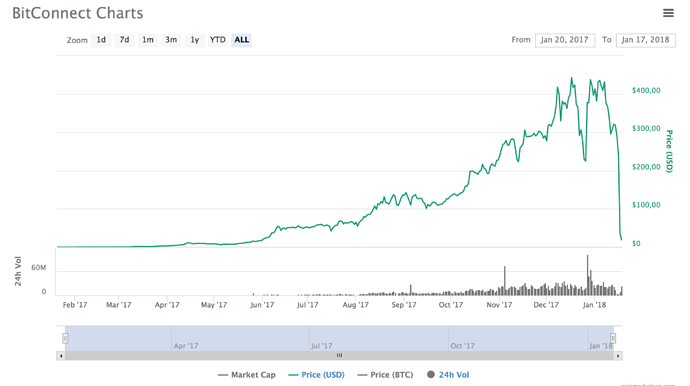Open the To date field Jan 17, 2018

[x=646, y=40]
